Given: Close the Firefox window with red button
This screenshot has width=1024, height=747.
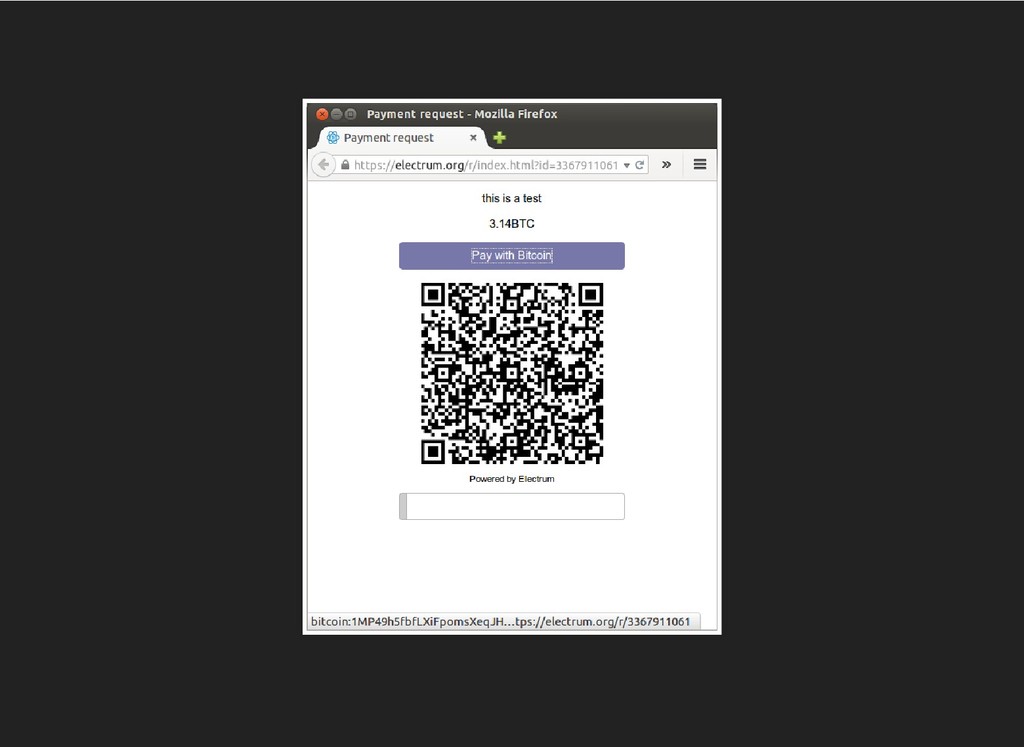Looking at the screenshot, I should (x=322, y=114).
